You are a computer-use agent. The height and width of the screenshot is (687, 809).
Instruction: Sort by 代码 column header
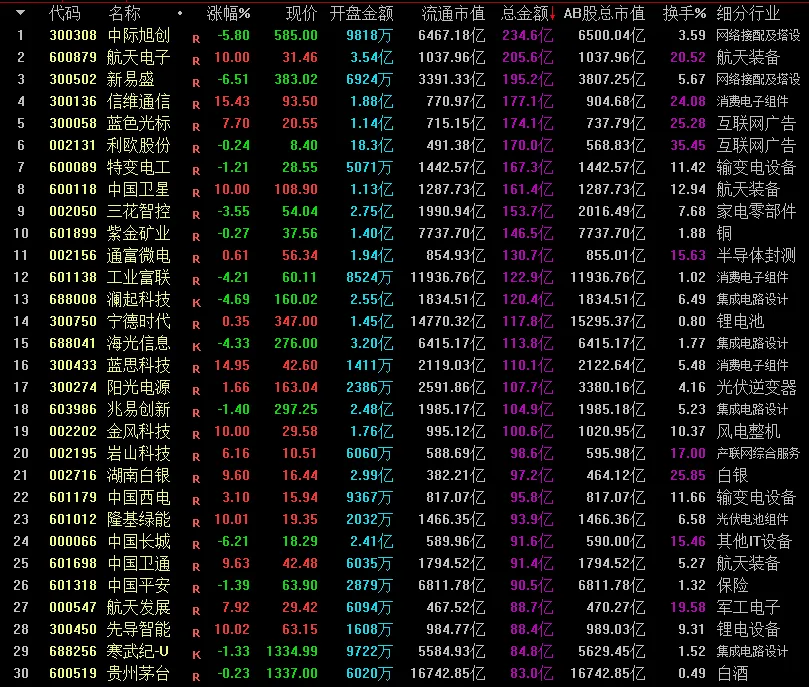(64, 13)
